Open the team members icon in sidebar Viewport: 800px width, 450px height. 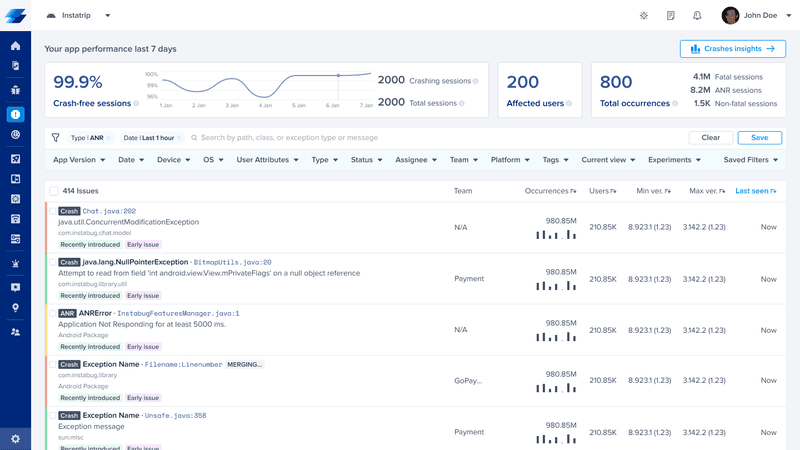click(x=15, y=331)
